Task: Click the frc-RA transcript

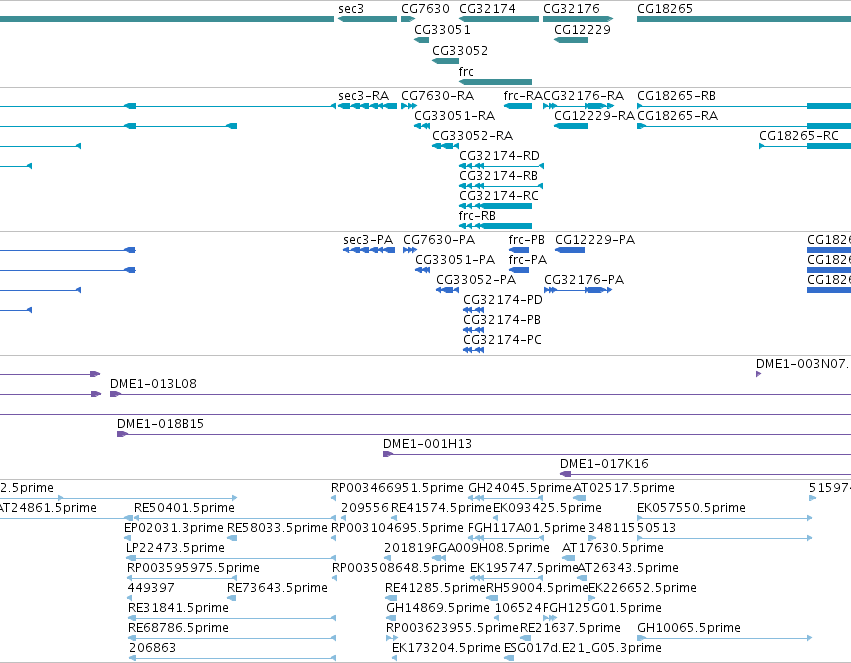Action: pyautogui.click(x=518, y=106)
